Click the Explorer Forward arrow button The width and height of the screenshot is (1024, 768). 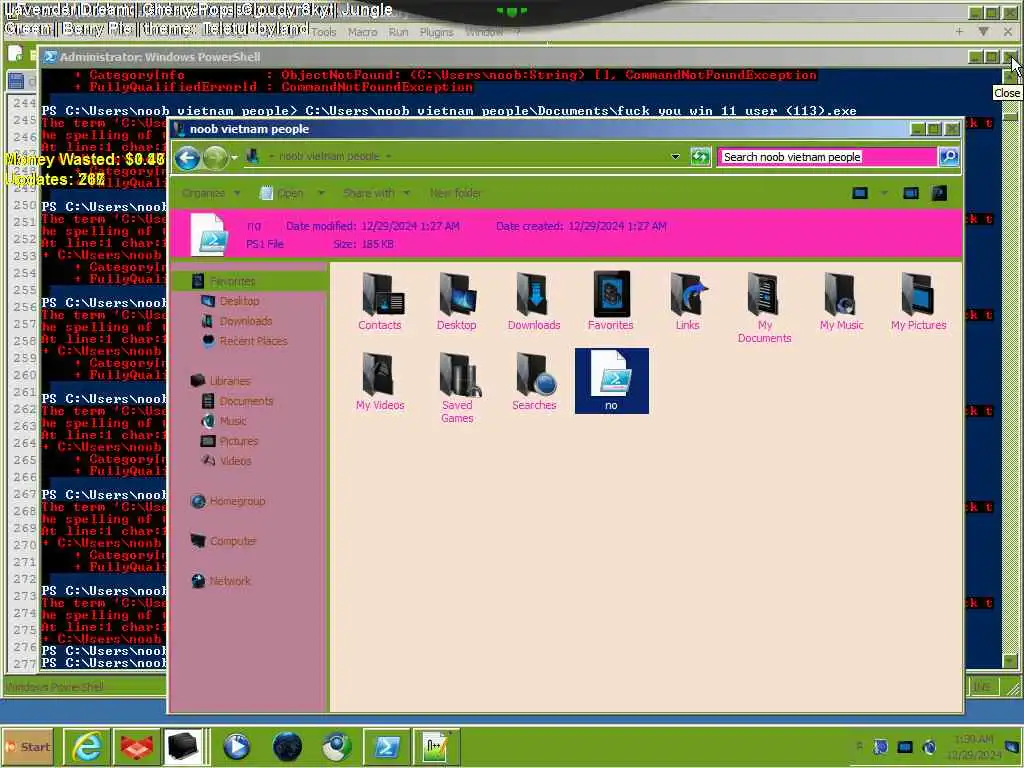(214, 157)
